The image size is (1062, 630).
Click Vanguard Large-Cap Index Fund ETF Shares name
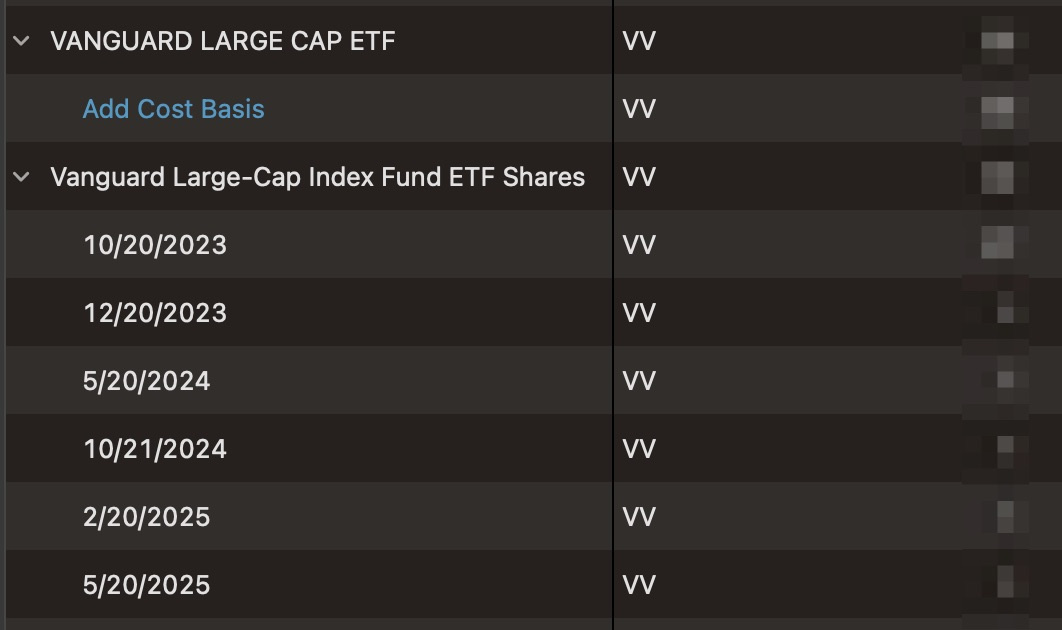pyautogui.click(x=318, y=177)
